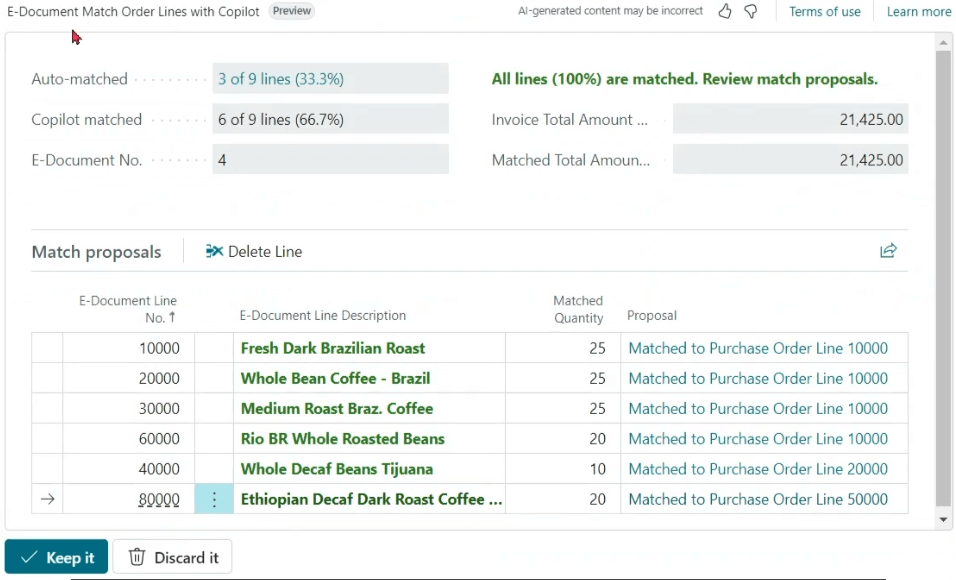
Task: Click the Auto-matched 3 of 9 lines field
Action: coord(330,79)
